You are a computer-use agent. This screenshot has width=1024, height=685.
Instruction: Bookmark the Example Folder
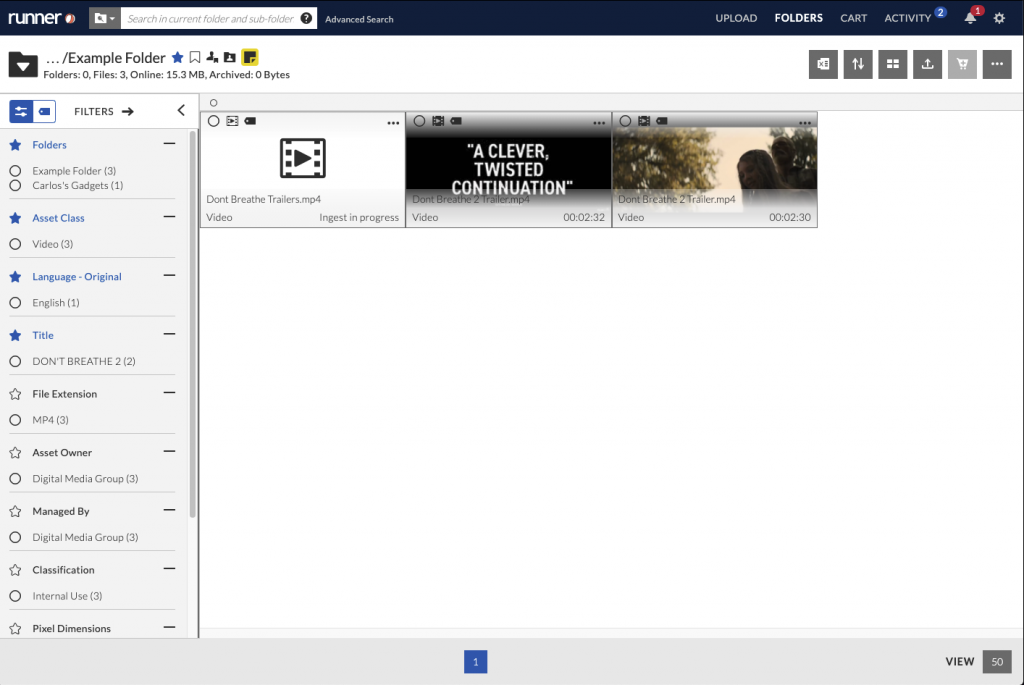click(195, 57)
